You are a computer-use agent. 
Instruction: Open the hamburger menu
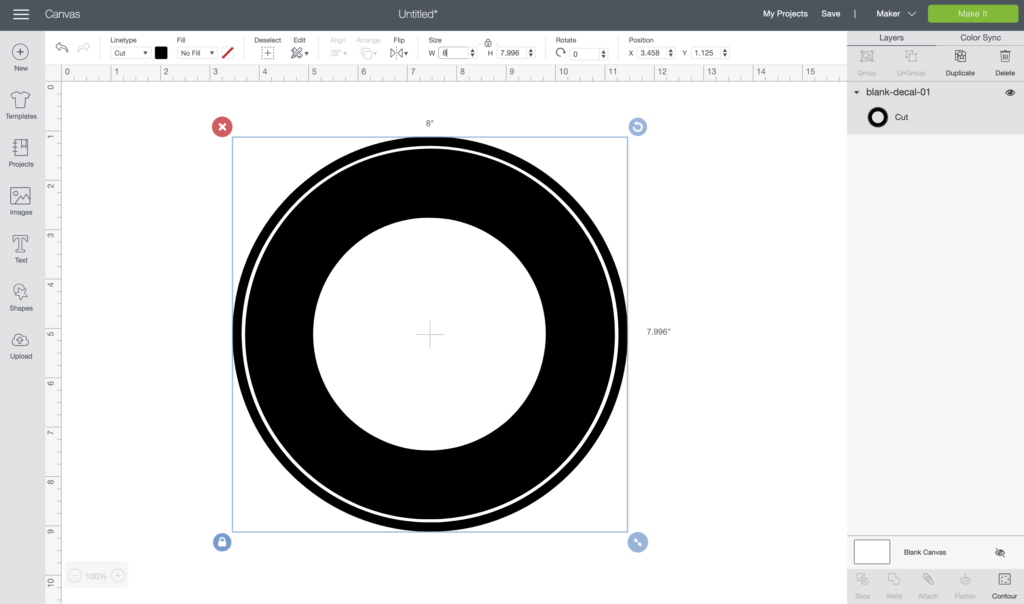(20, 14)
